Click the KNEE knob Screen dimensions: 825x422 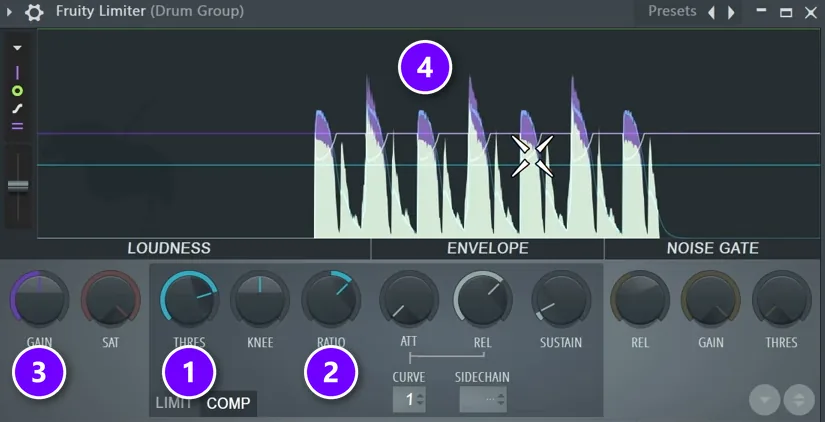[260, 299]
